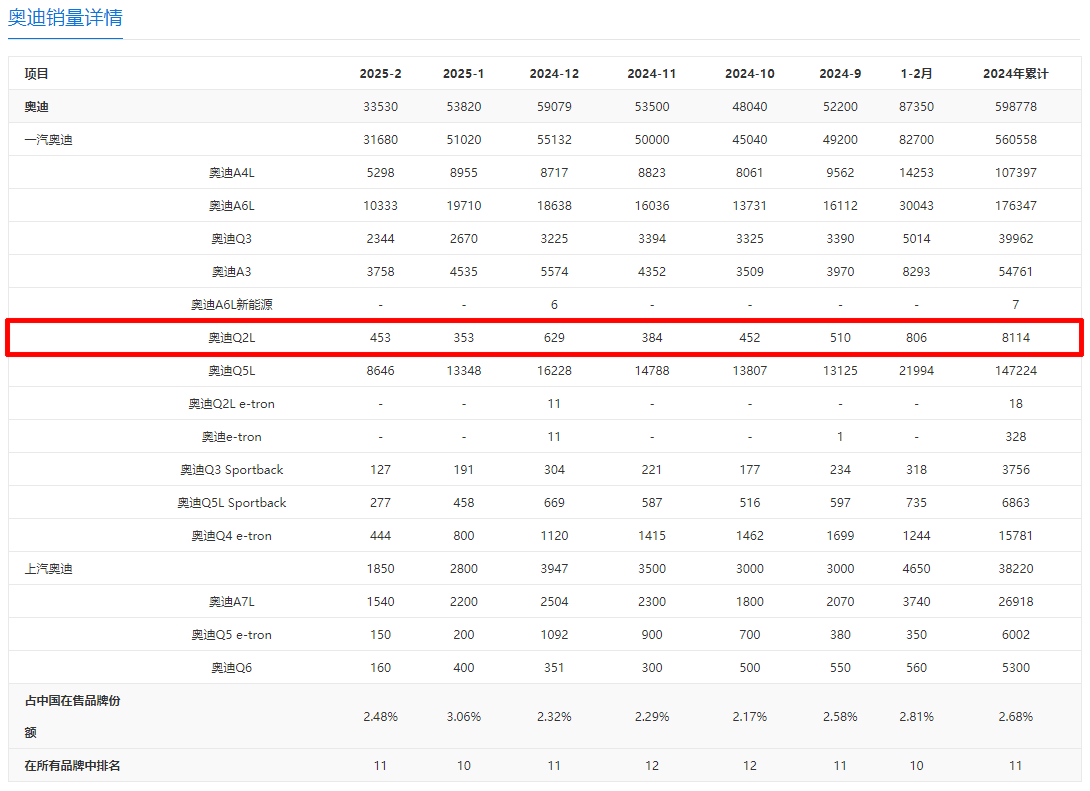Select the 2024-10 column header
This screenshot has height=791, width=1090.
tap(749, 74)
